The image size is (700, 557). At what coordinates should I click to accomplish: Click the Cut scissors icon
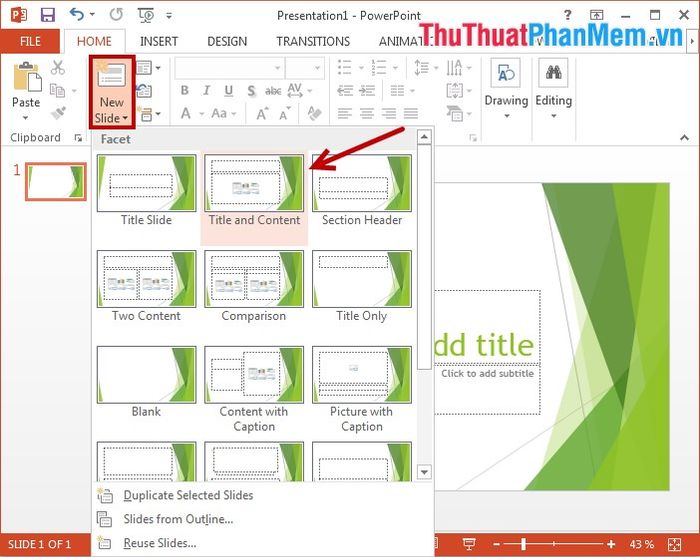(58, 67)
